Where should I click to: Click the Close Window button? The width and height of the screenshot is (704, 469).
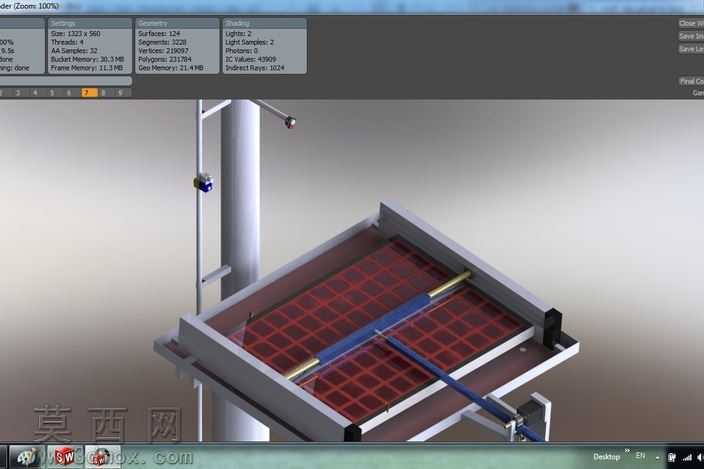coord(691,23)
